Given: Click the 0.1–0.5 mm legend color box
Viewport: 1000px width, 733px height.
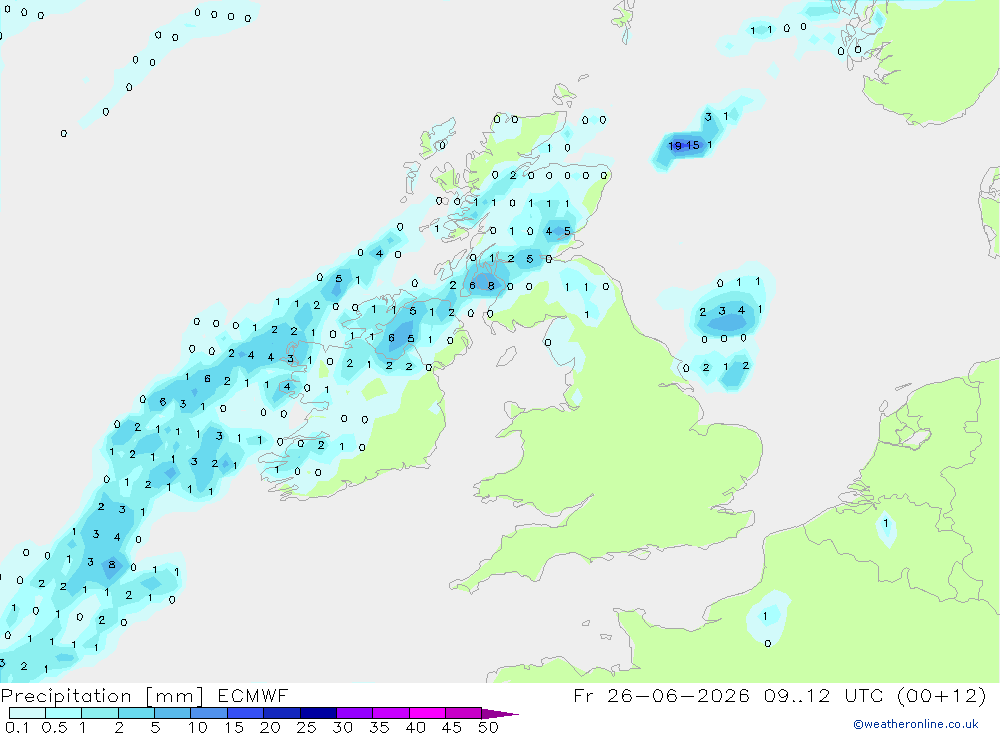Looking at the screenshot, I should (x=27, y=713).
